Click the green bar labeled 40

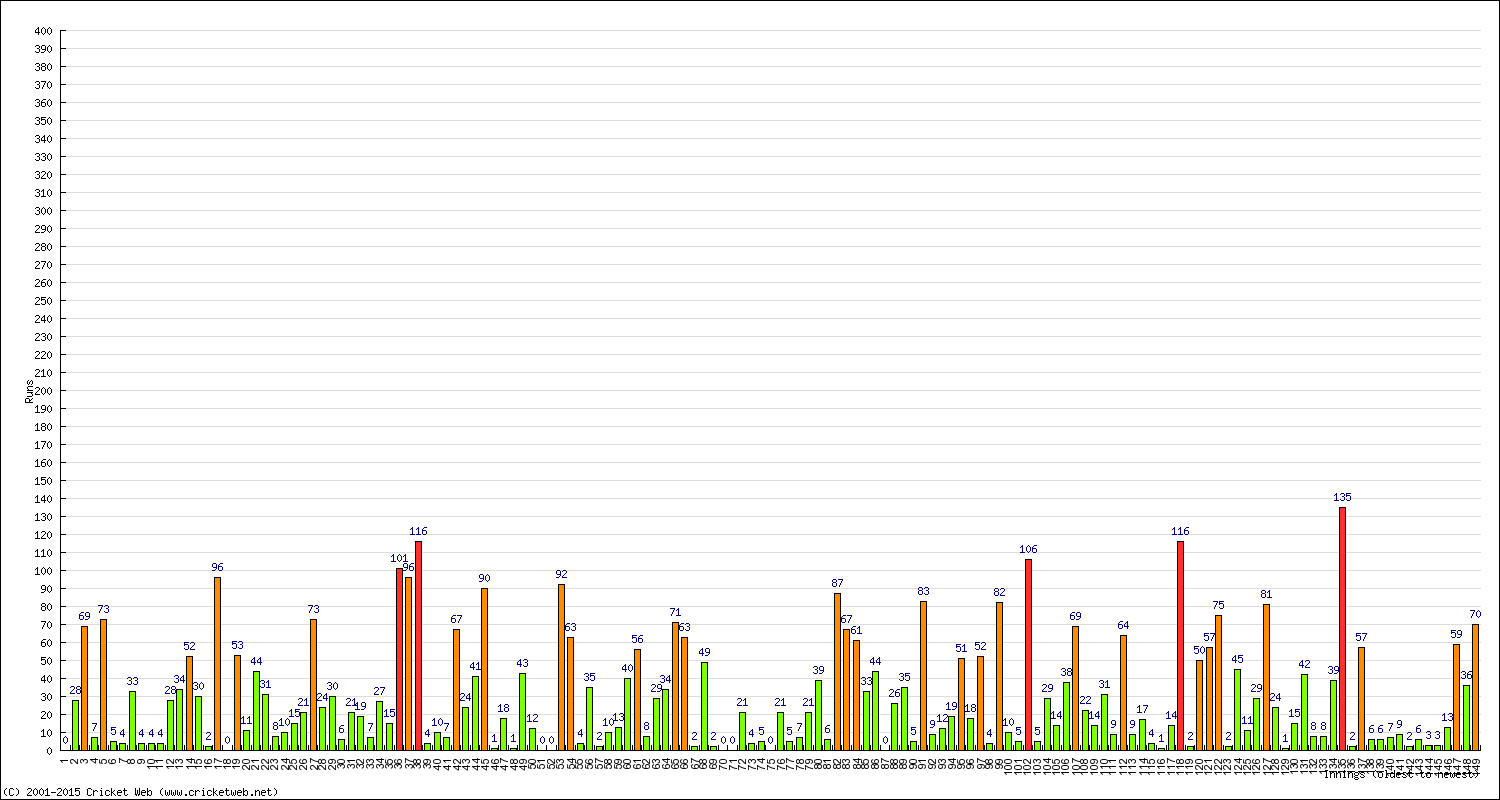click(x=628, y=714)
